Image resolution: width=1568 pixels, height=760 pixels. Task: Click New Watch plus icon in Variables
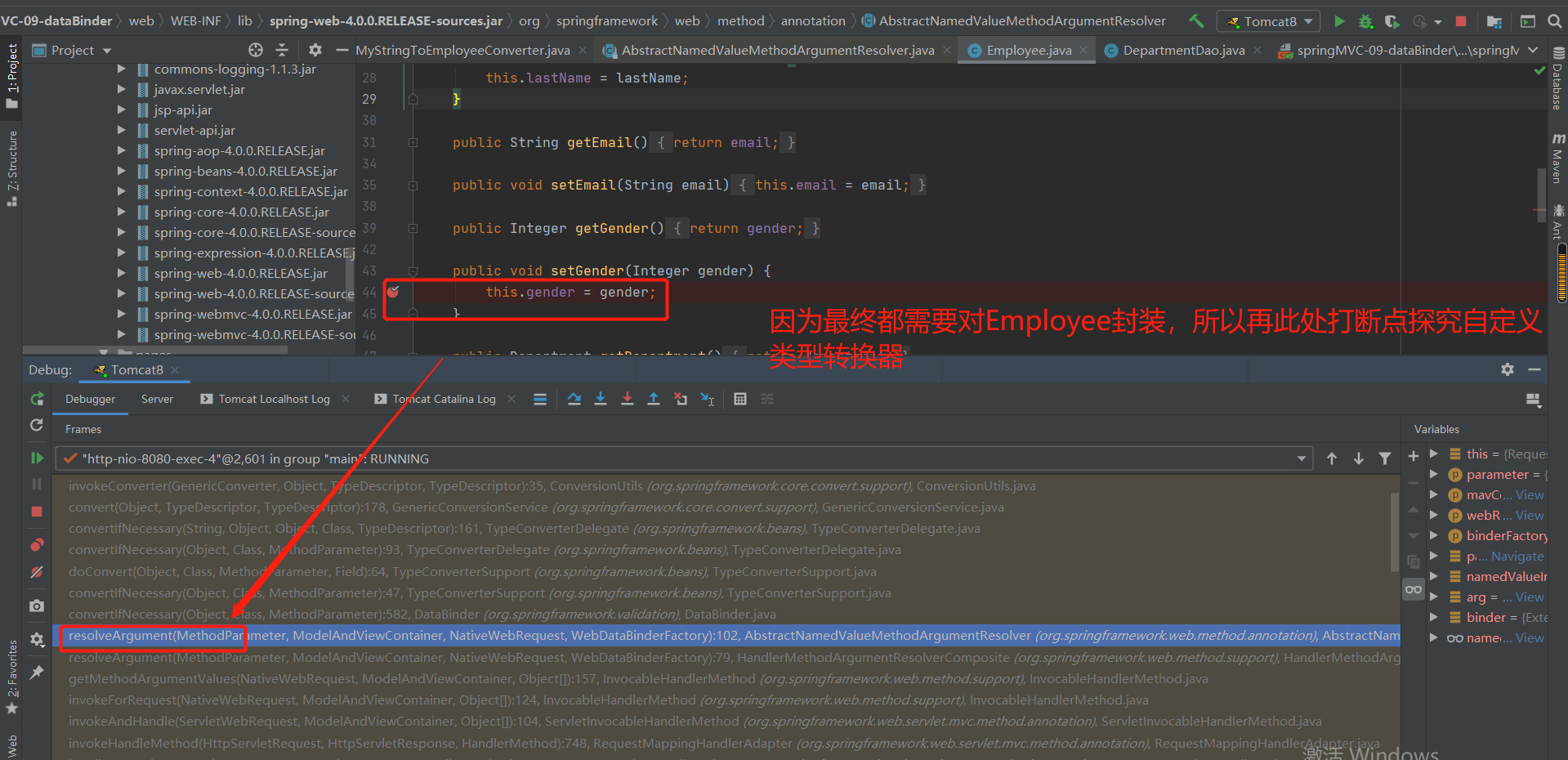click(x=1414, y=456)
